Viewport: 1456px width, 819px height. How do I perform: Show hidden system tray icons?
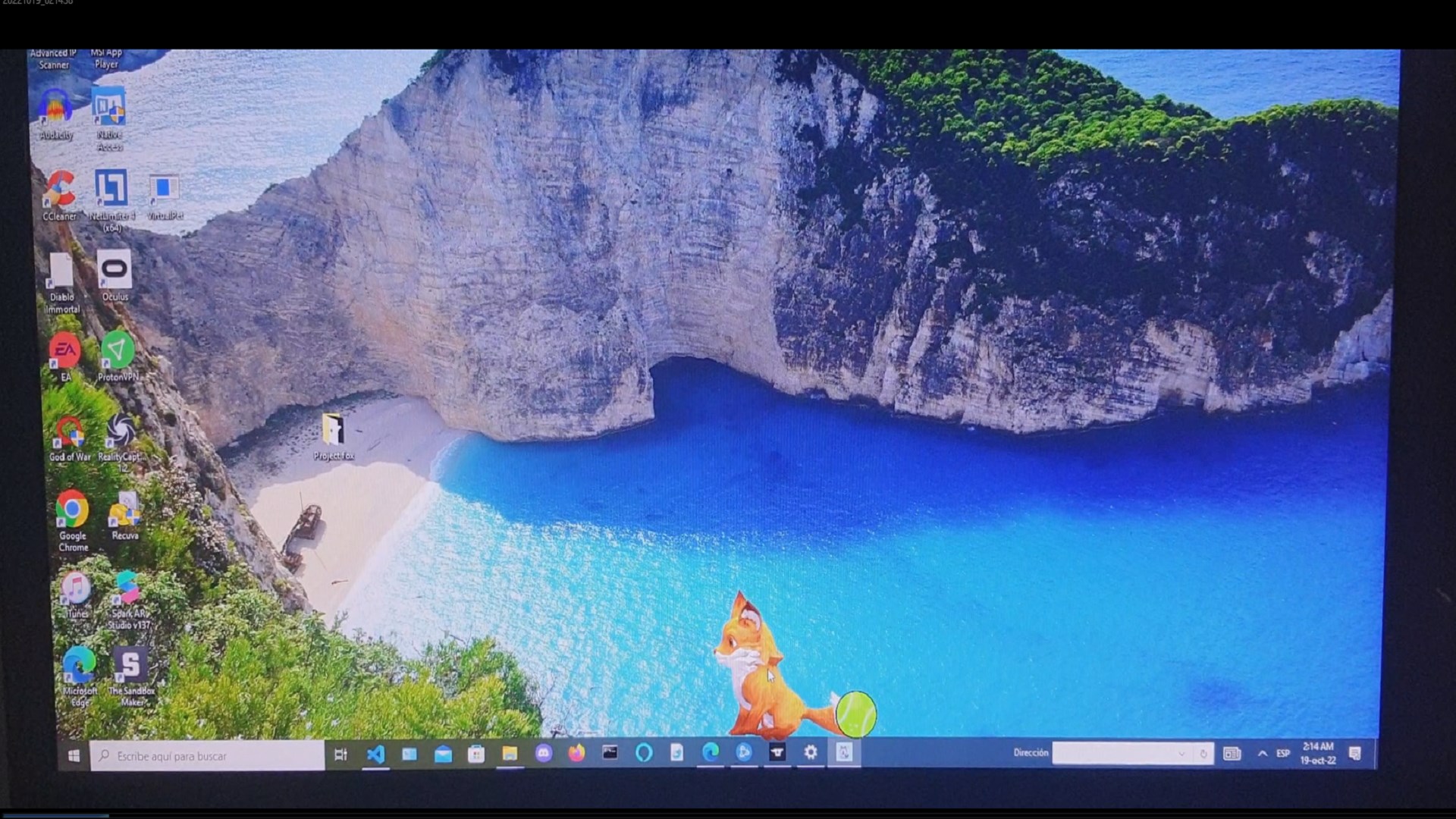pyautogui.click(x=1262, y=754)
